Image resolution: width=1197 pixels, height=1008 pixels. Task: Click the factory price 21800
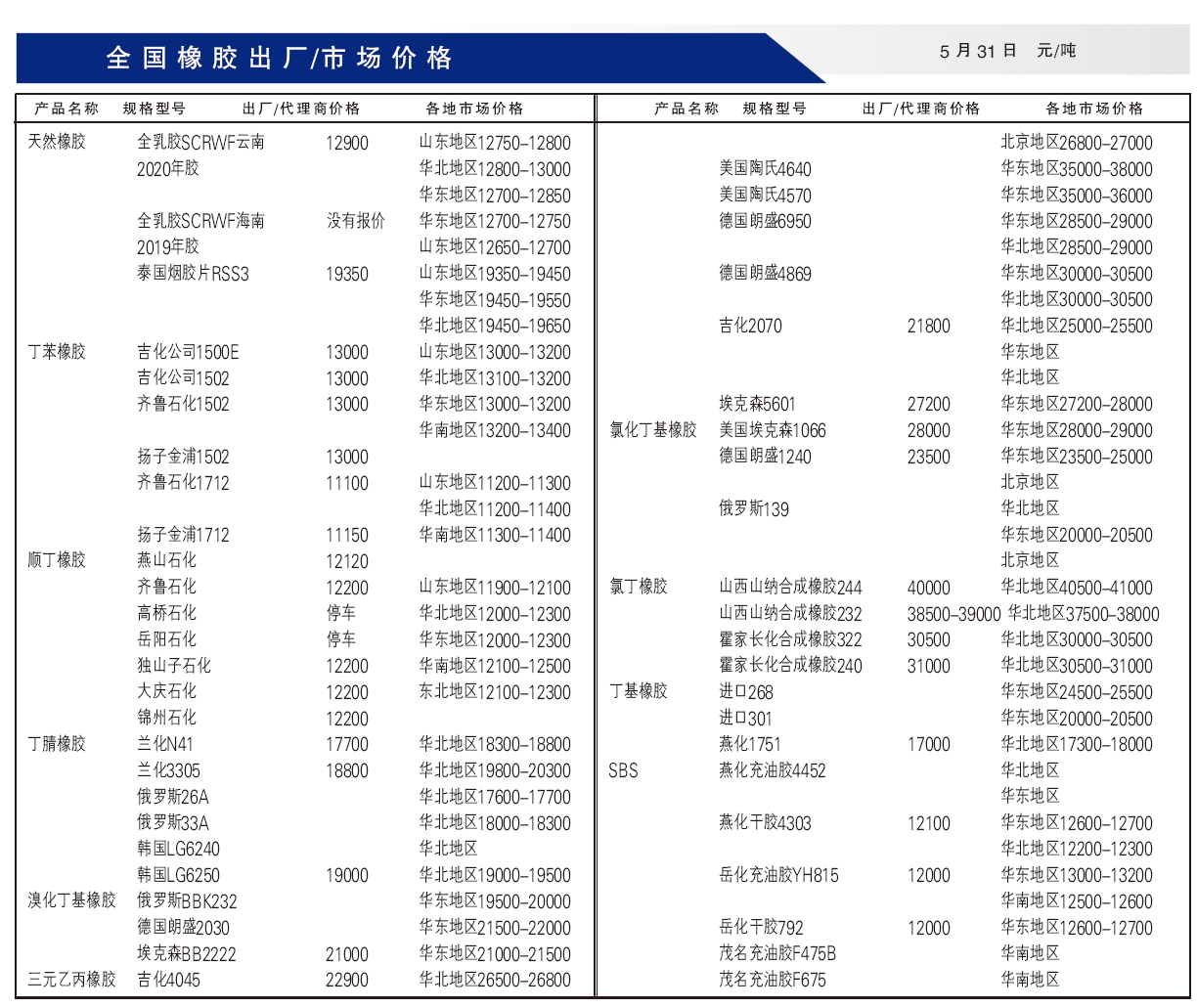tap(928, 327)
